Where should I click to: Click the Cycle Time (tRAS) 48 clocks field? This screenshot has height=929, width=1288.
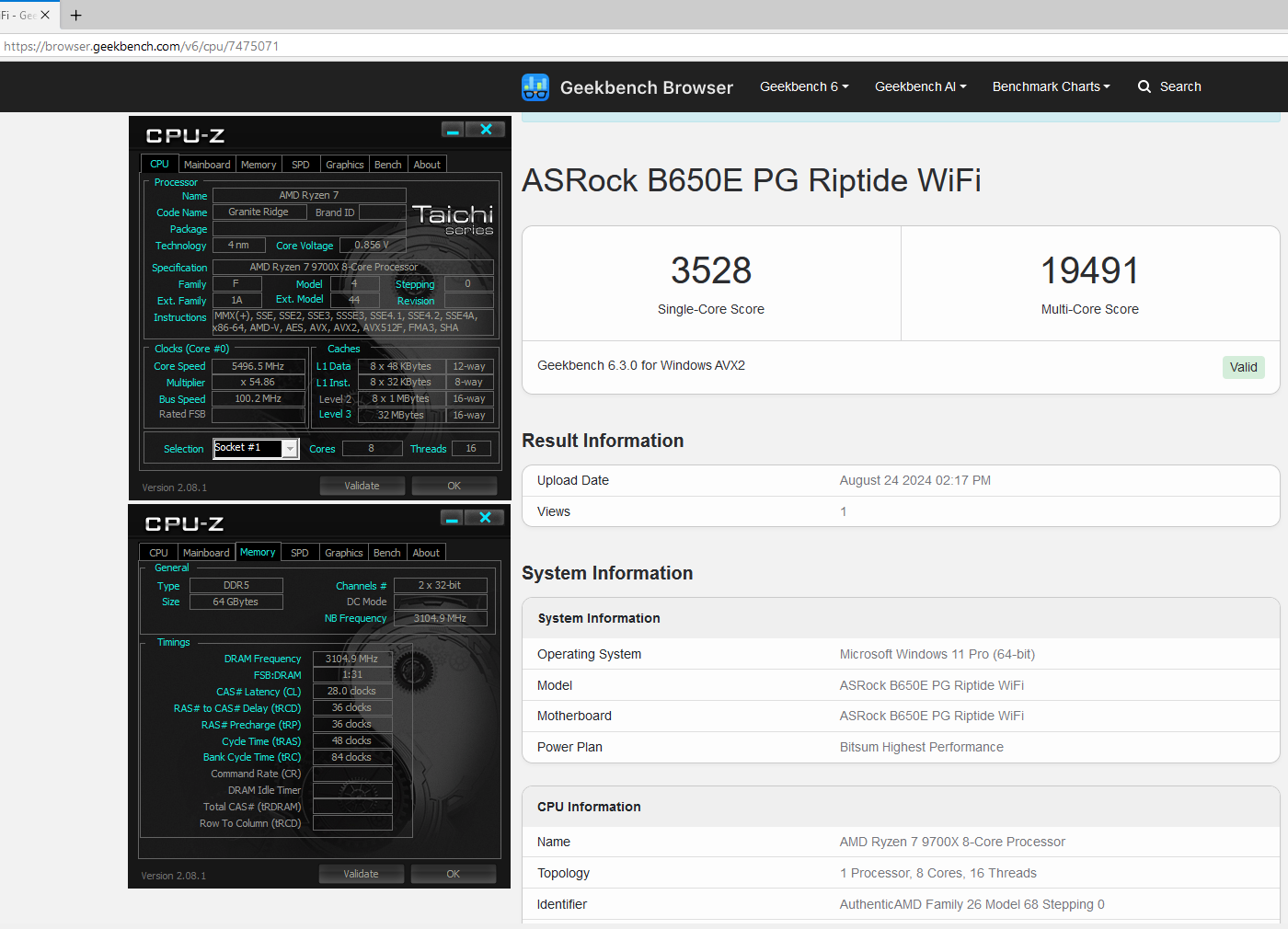coord(352,740)
